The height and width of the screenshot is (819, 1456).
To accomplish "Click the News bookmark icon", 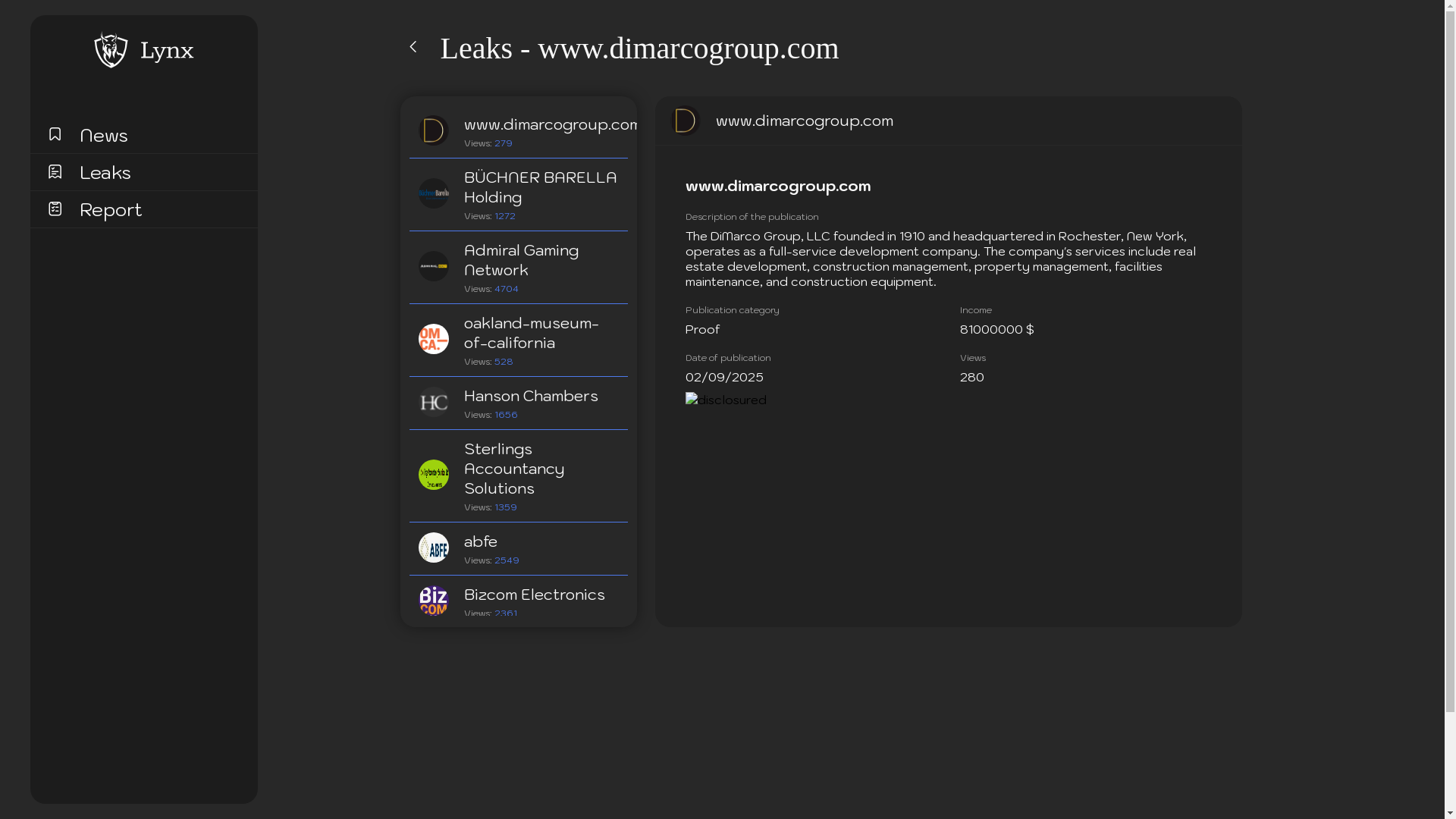I will (55, 134).
